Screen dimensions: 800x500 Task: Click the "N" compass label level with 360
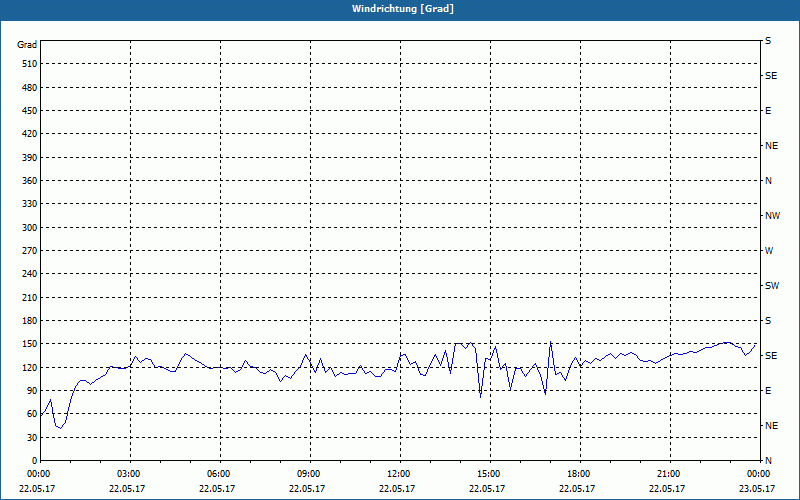(768, 181)
